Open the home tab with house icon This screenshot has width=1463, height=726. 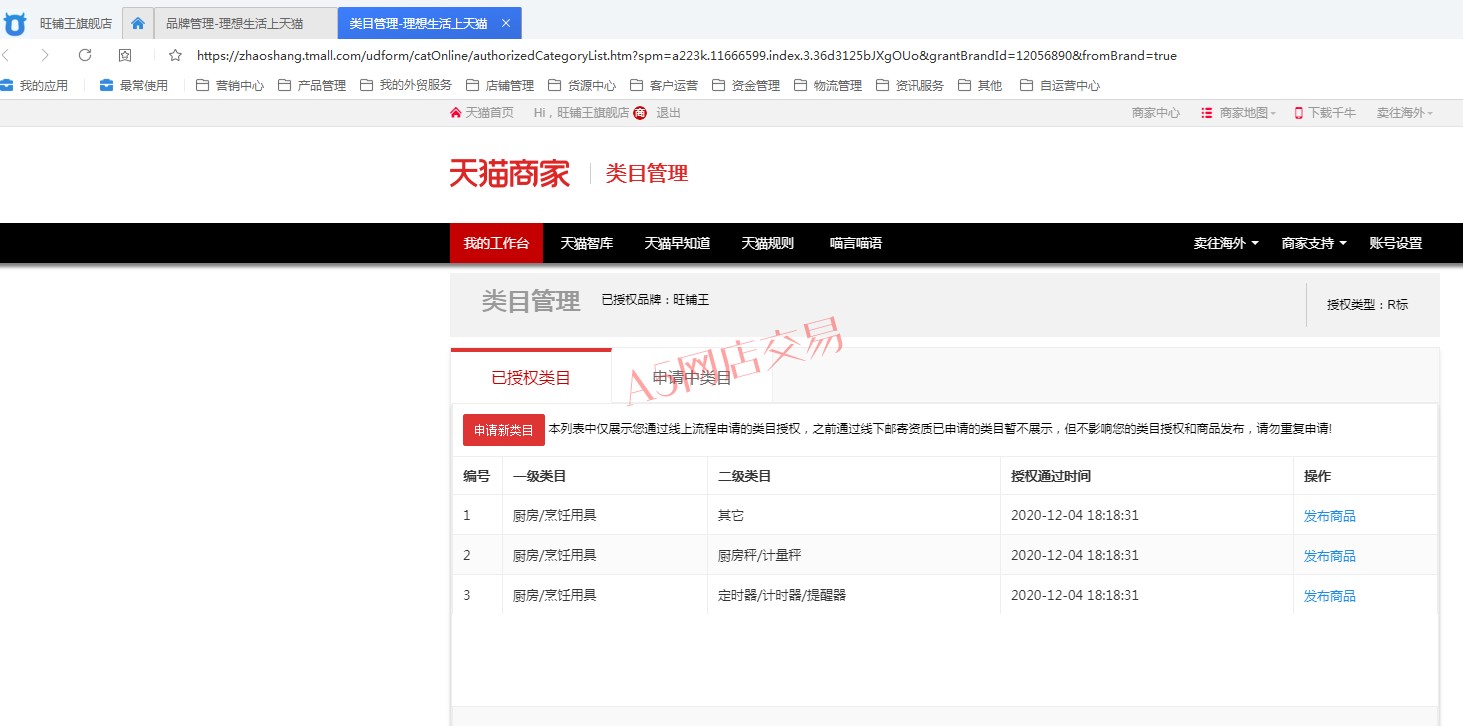(138, 23)
